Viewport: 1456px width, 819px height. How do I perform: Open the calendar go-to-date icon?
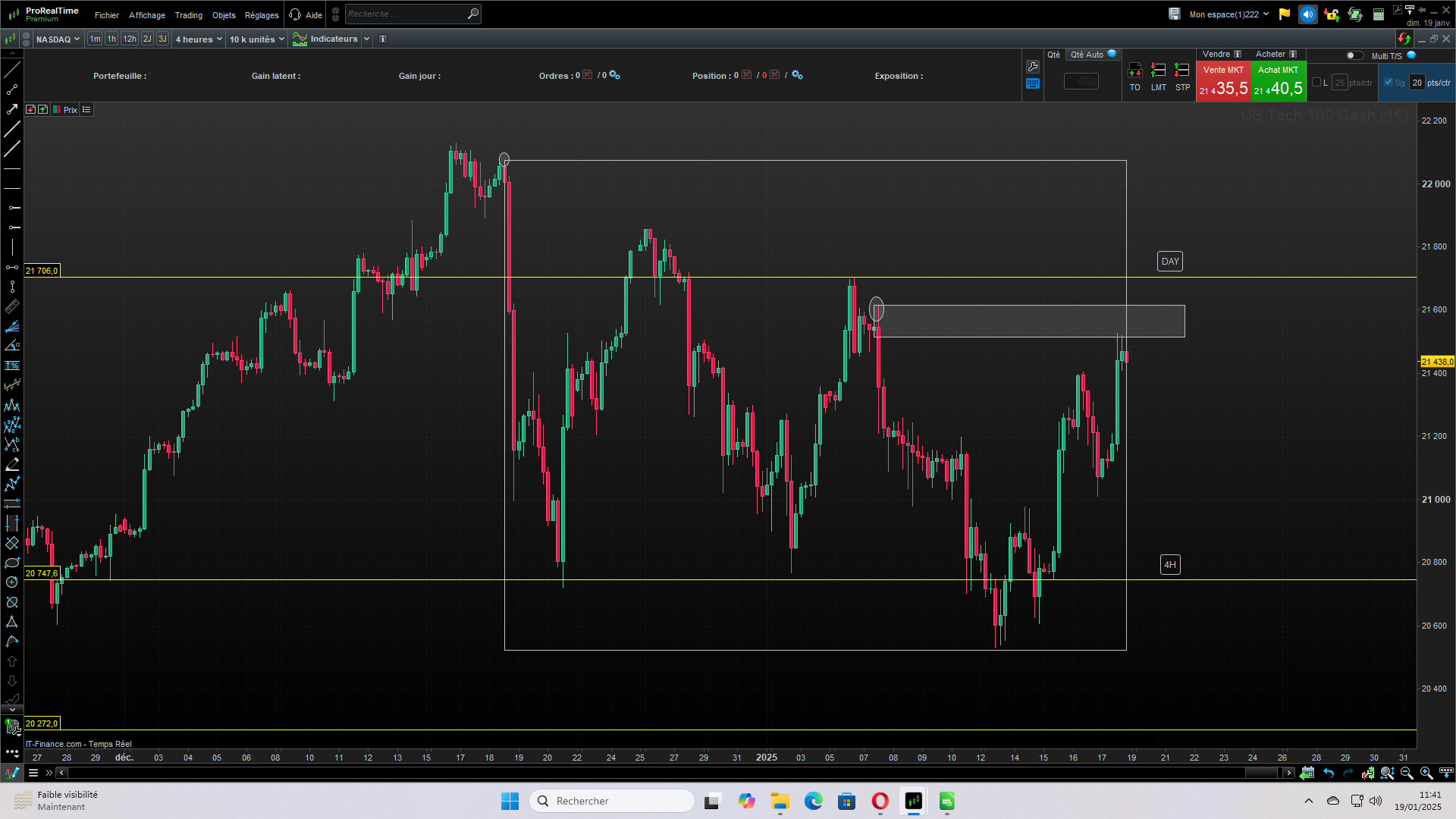1307,773
